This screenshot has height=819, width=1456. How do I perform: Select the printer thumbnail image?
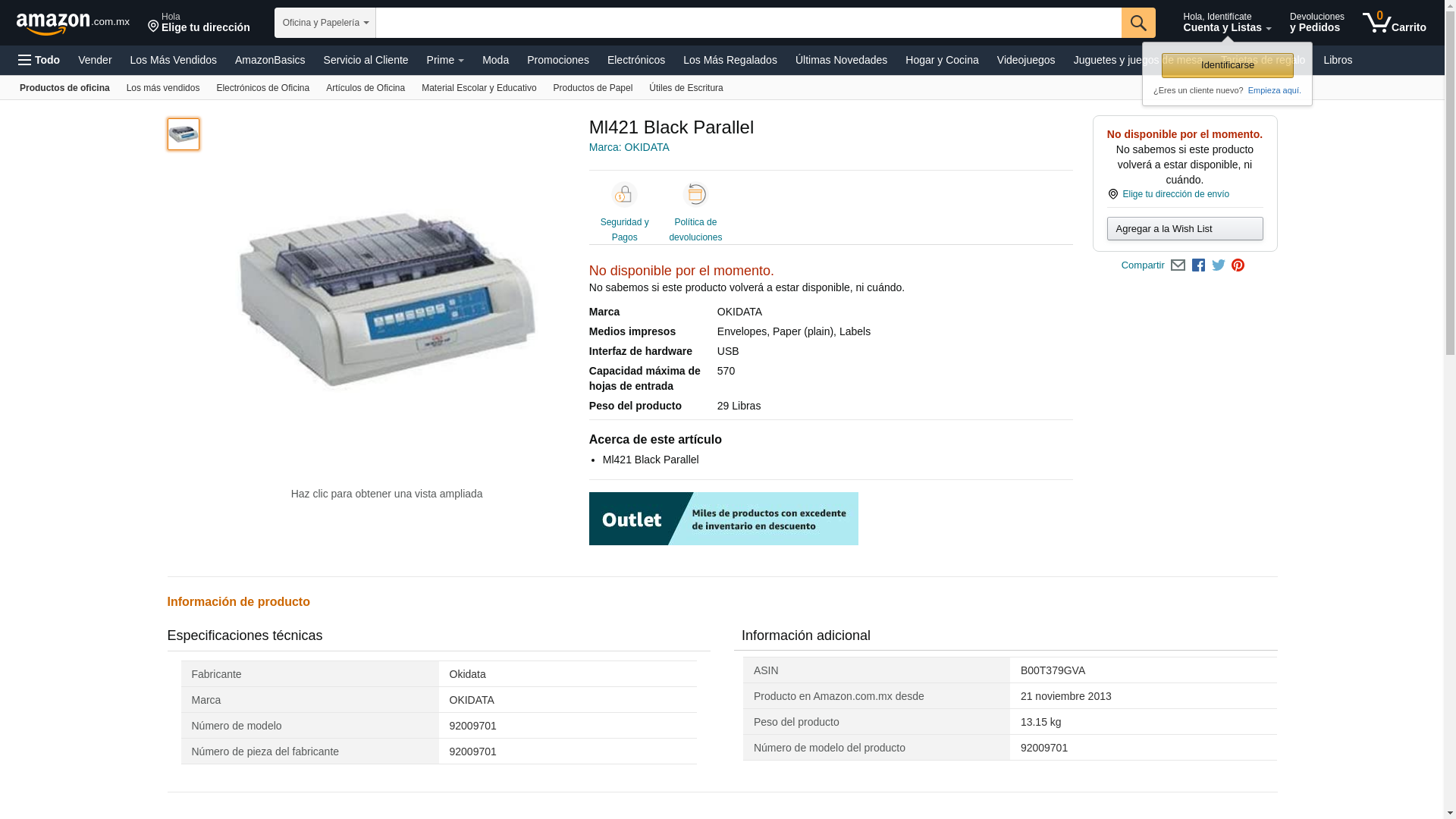[x=183, y=134]
